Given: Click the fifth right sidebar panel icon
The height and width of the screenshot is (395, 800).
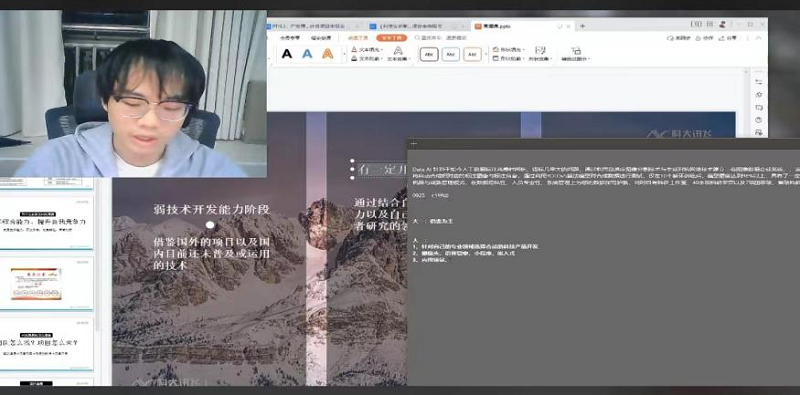Looking at the screenshot, I should pos(759,132).
